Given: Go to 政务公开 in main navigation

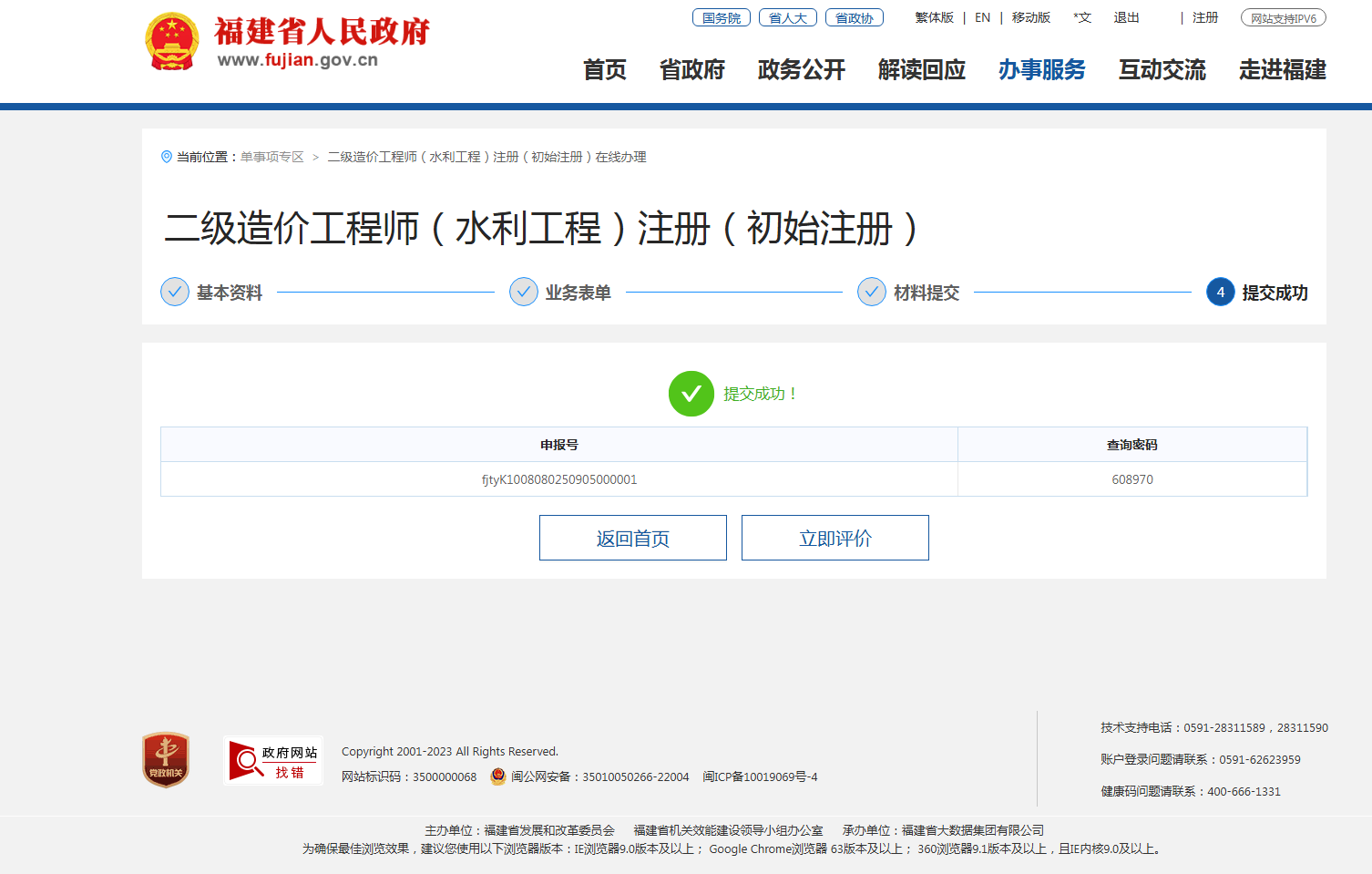Looking at the screenshot, I should tap(801, 70).
